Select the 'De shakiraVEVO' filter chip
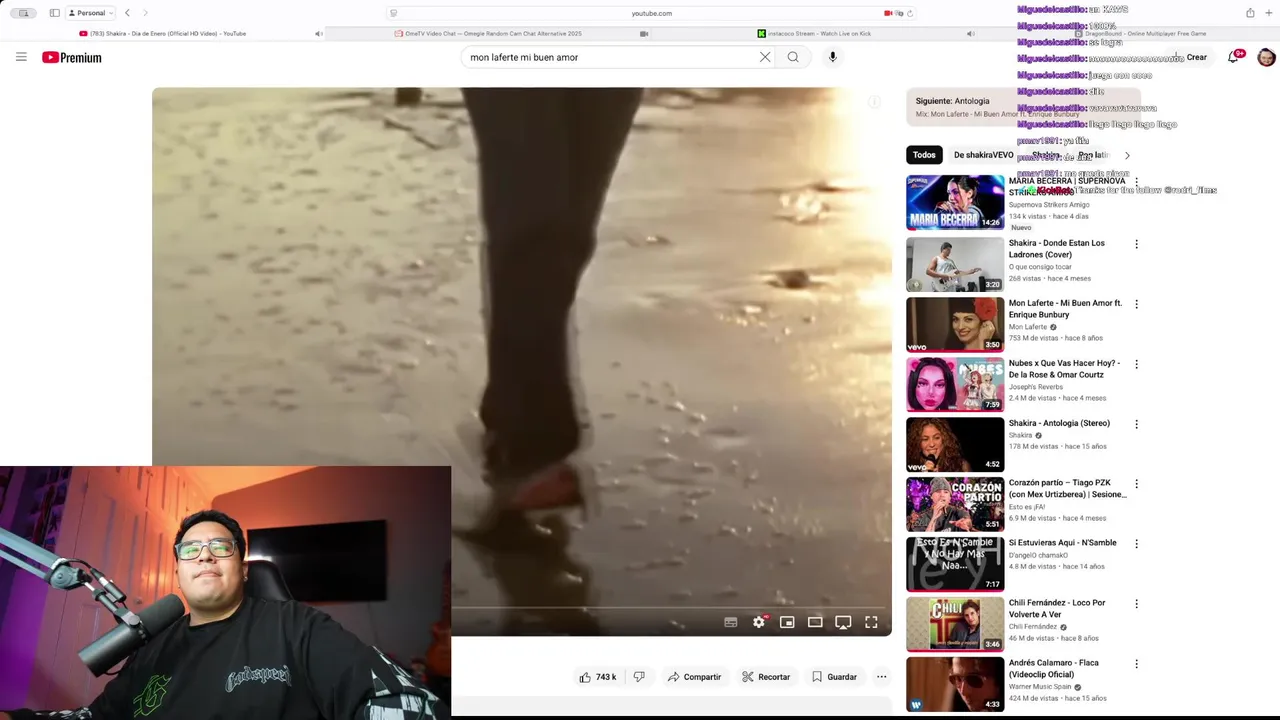Viewport: 1280px width, 720px height. click(x=983, y=155)
